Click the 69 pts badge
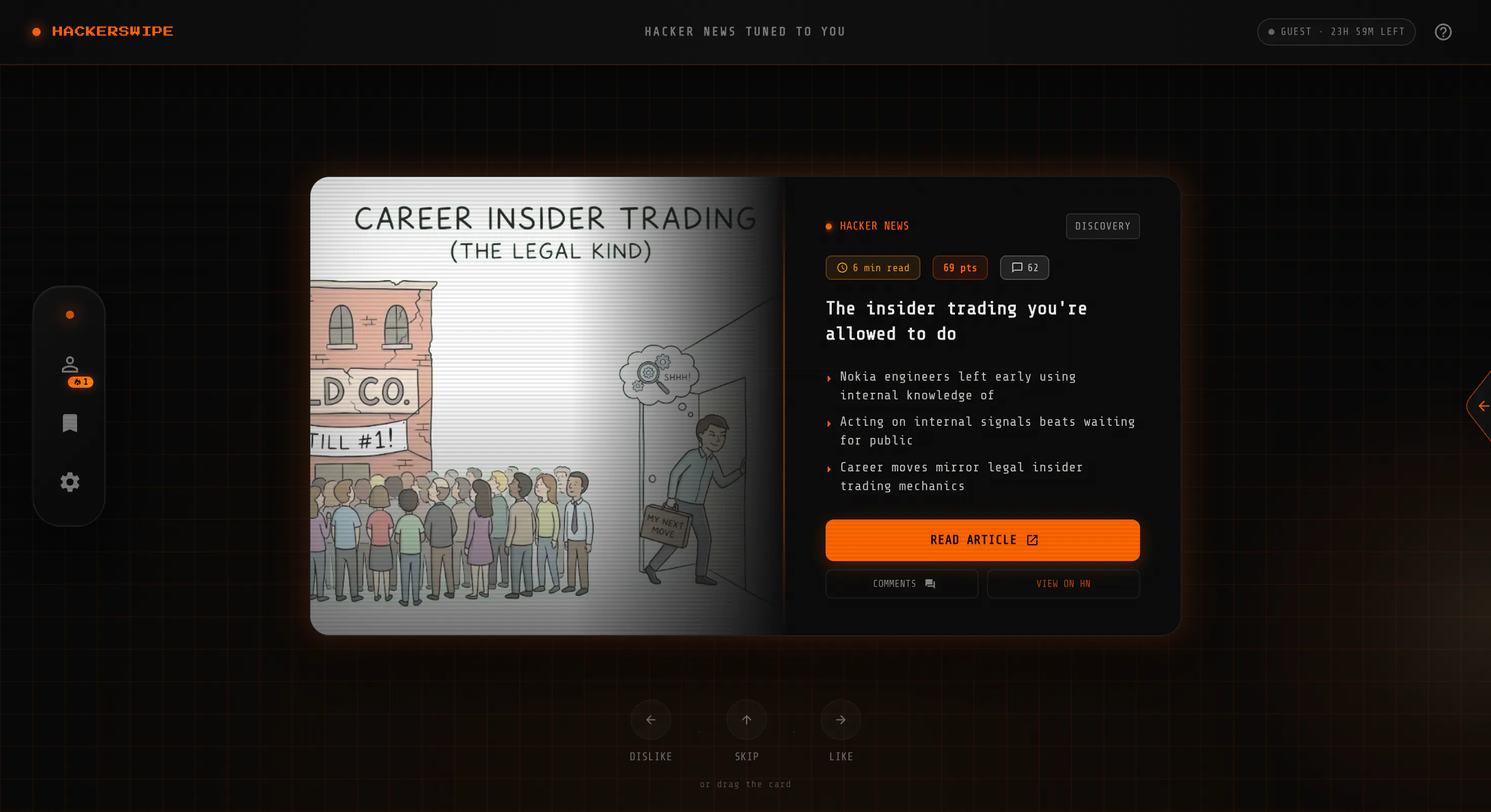This screenshot has width=1491, height=812. pyautogui.click(x=960, y=268)
